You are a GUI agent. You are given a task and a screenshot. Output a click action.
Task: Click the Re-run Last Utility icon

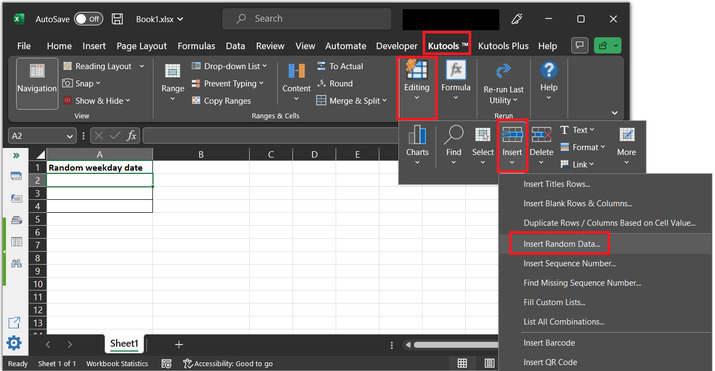click(503, 71)
